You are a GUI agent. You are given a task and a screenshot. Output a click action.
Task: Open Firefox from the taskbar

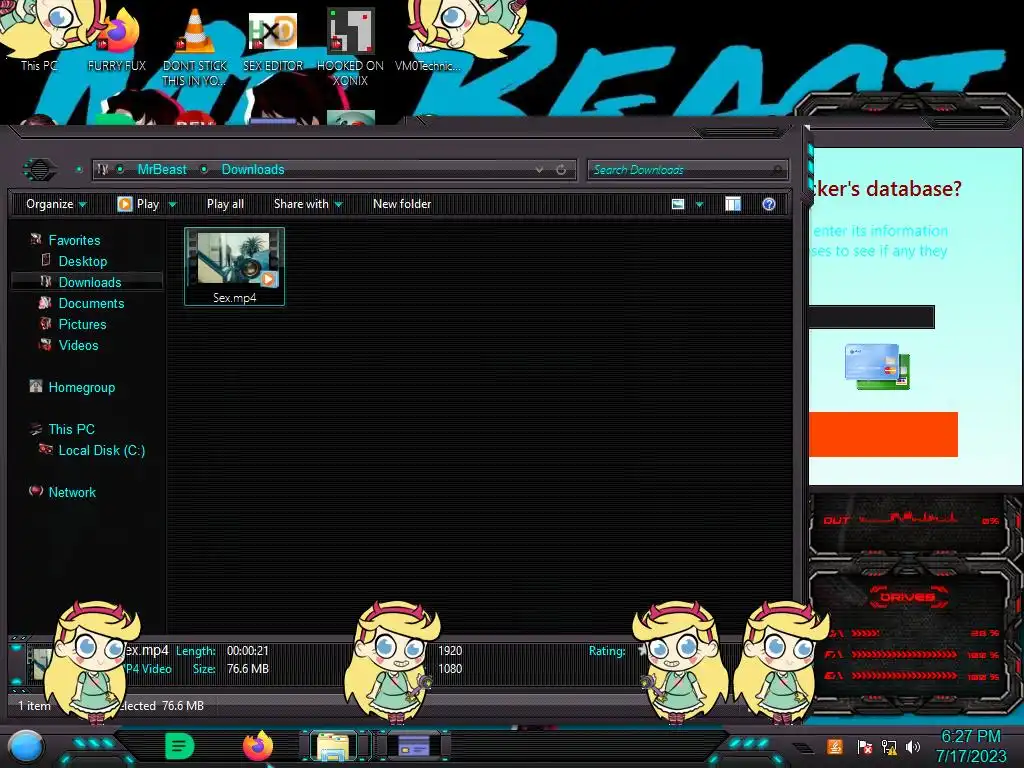click(x=258, y=746)
